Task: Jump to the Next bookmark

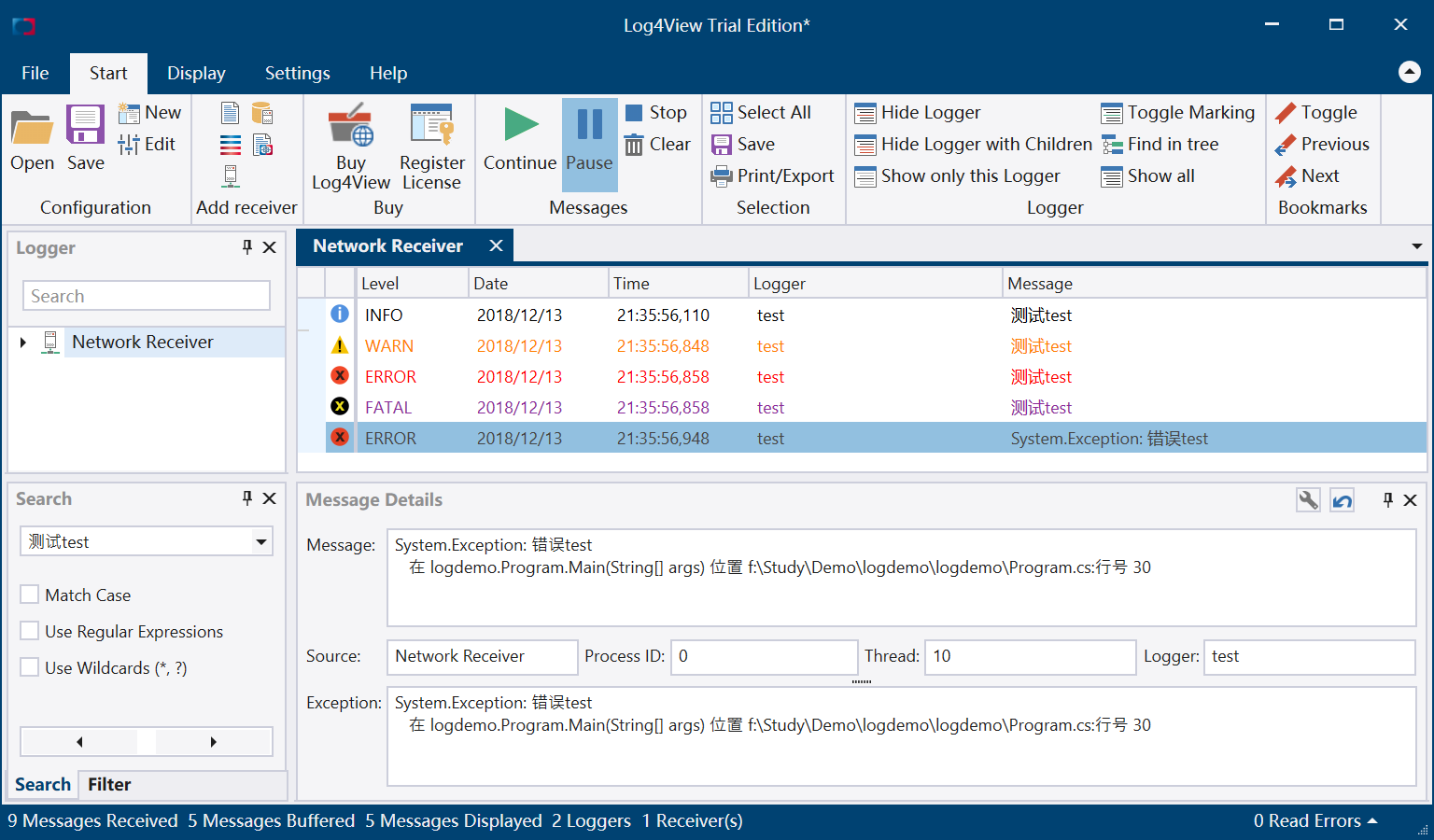Action: pyautogui.click(x=1307, y=176)
